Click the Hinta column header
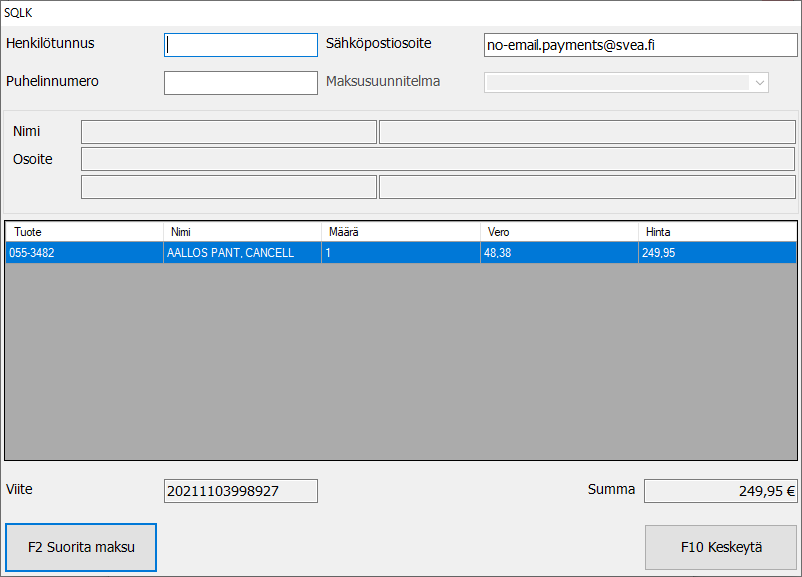802x577 pixels. 716,232
